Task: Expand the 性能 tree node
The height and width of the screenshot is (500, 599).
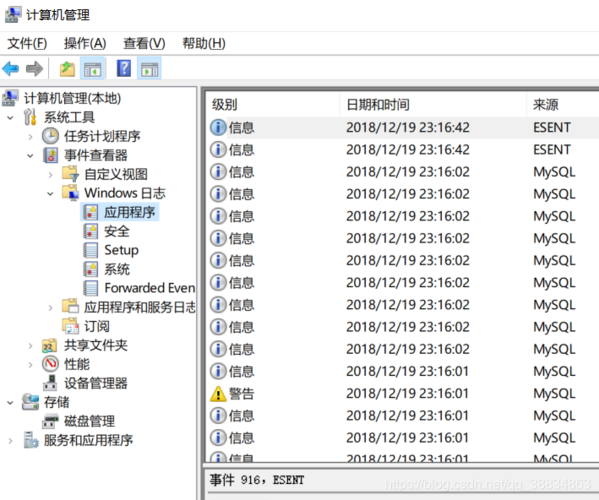Action: (x=31, y=365)
